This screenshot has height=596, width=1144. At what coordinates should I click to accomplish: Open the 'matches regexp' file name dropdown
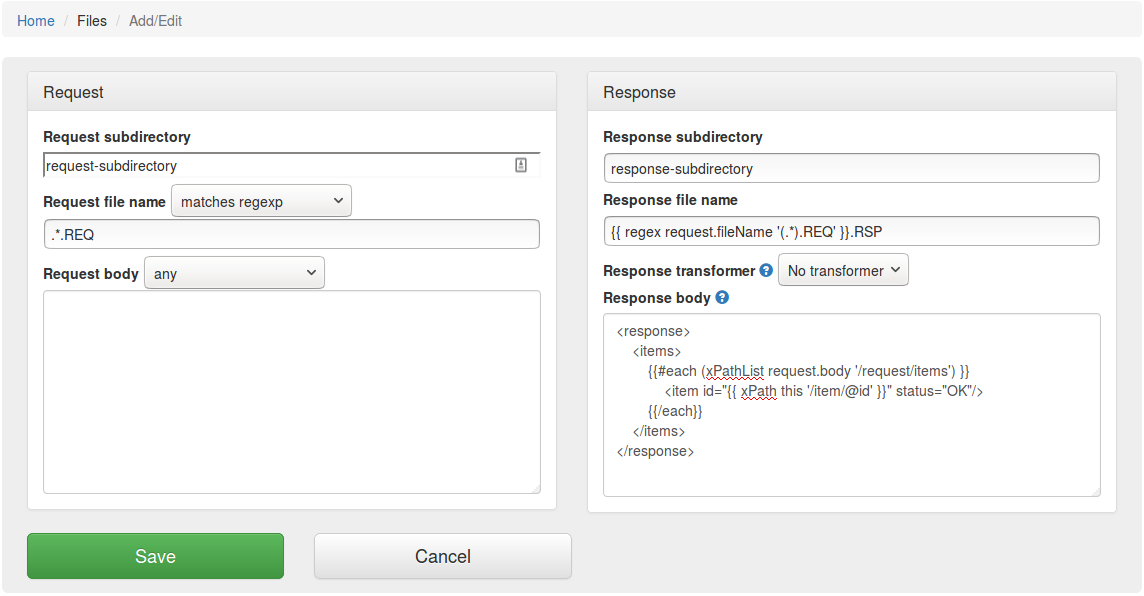[261, 201]
